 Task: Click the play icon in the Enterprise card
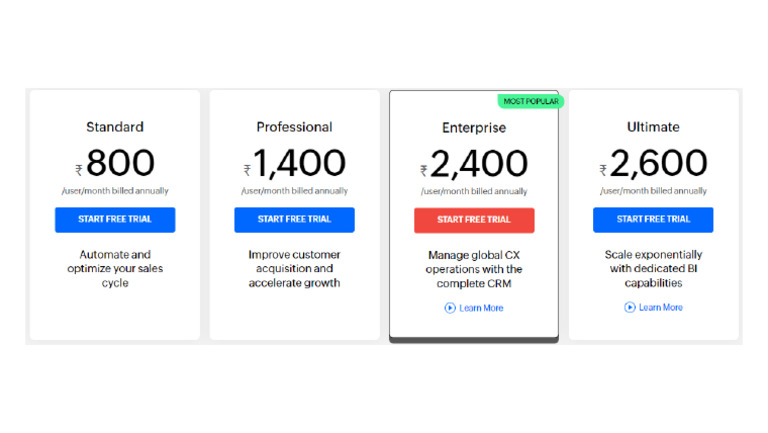click(450, 308)
